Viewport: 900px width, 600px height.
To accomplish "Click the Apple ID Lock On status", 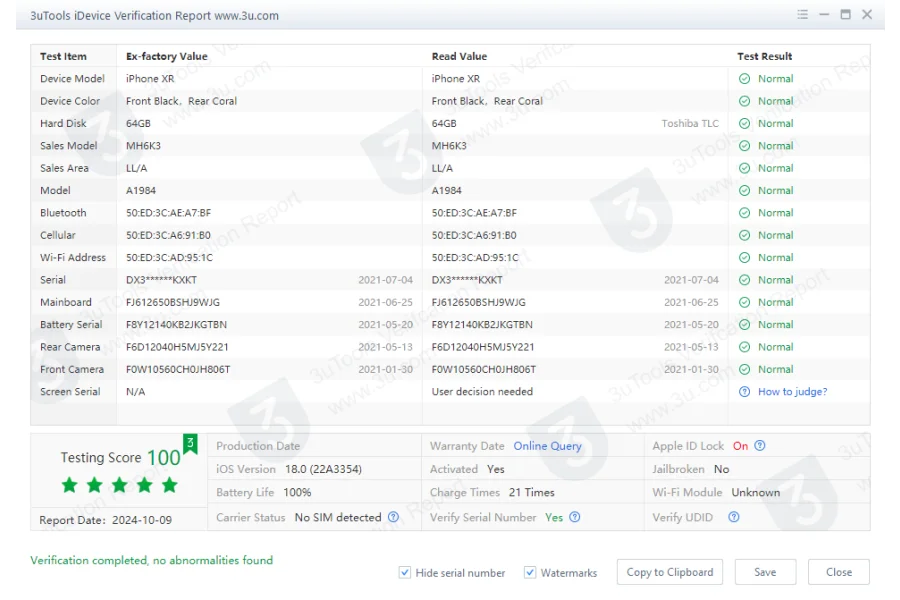I will pyautogui.click(x=740, y=446).
